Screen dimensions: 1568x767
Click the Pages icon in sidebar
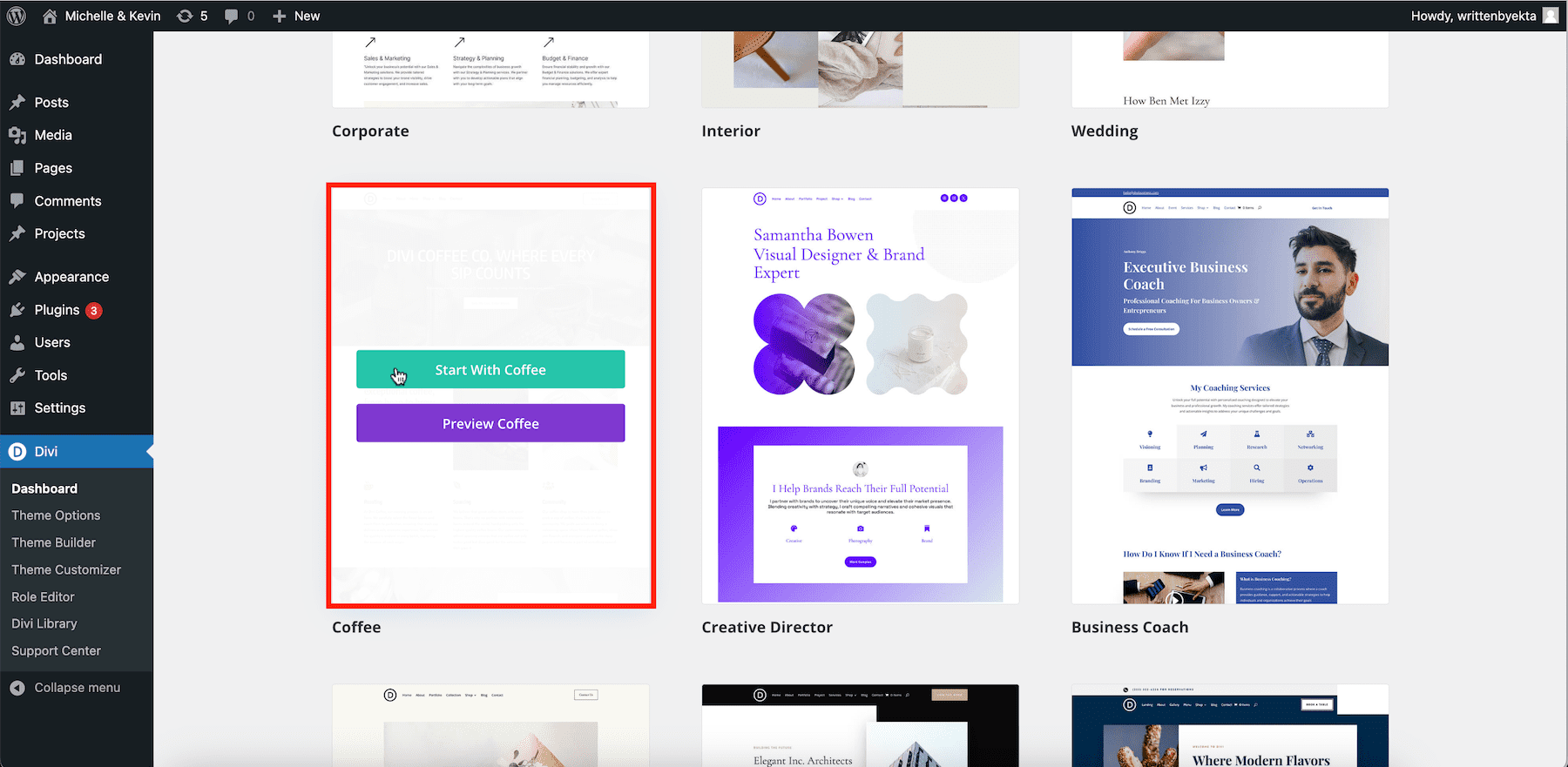[x=17, y=168]
